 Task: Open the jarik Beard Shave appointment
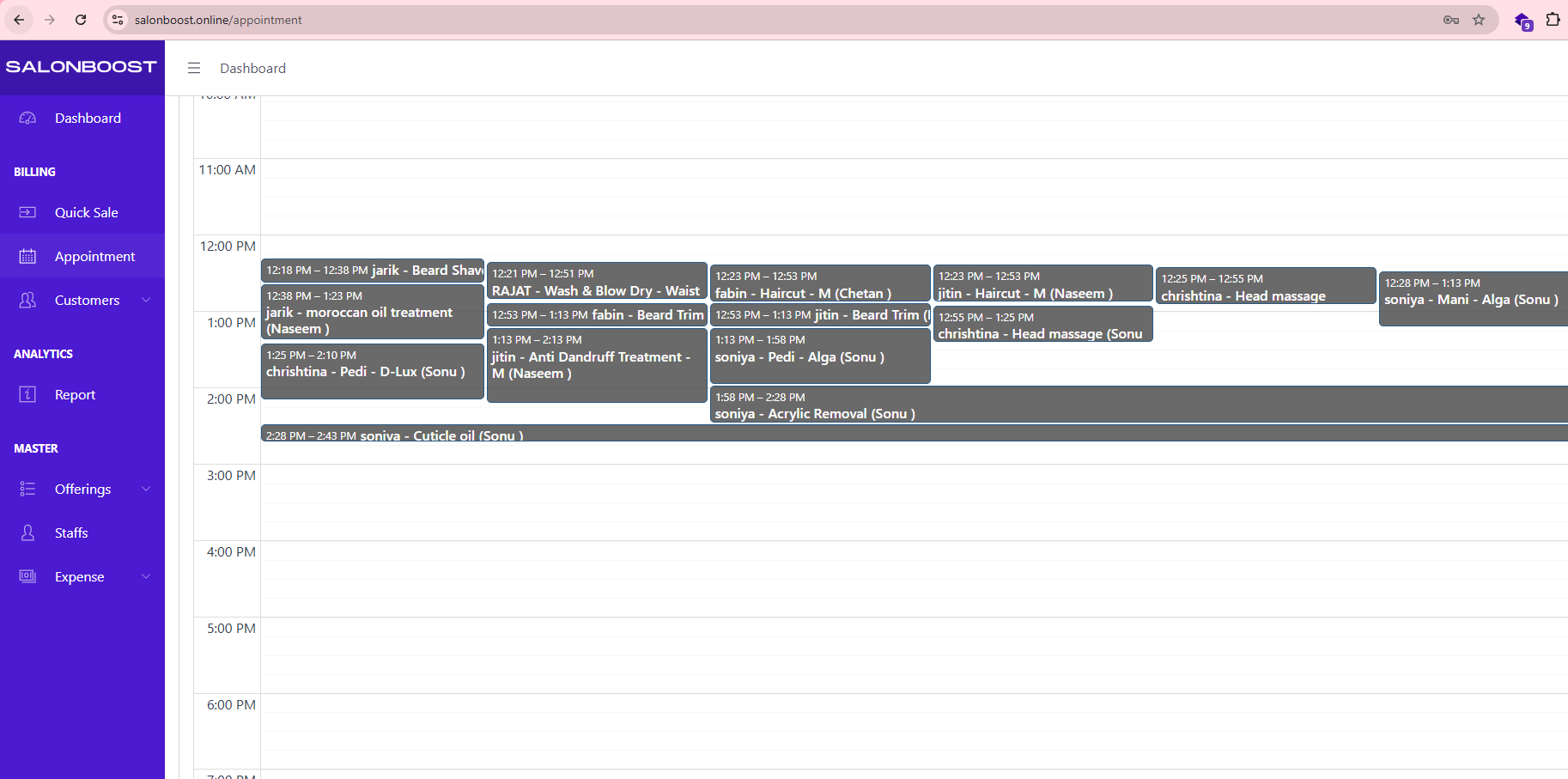(x=372, y=270)
